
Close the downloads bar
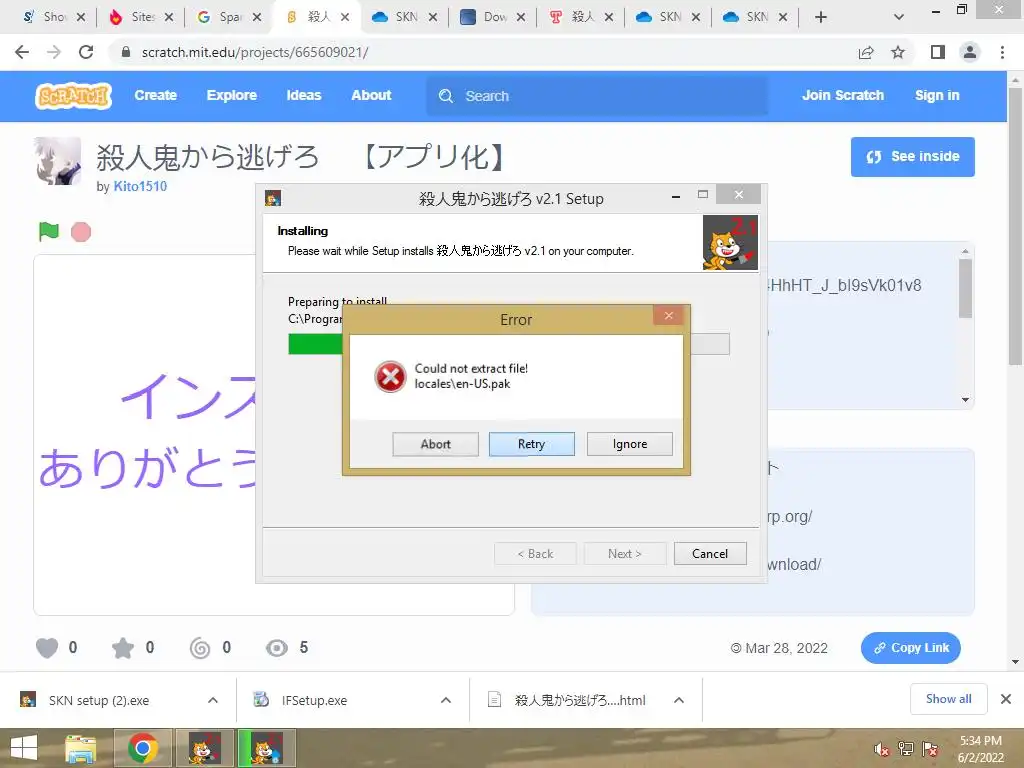coord(1006,699)
